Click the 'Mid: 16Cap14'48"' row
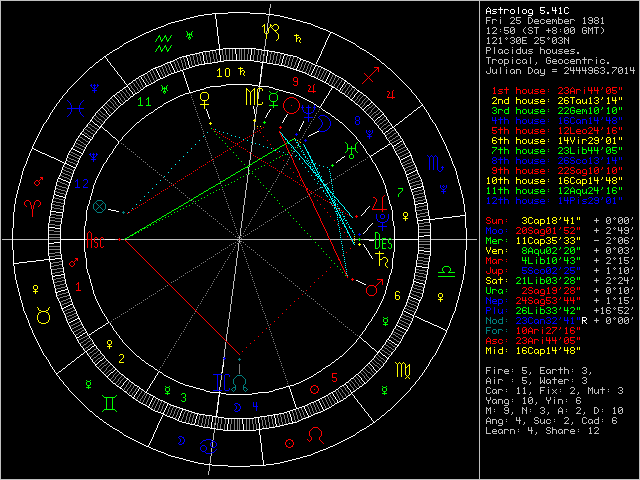Image resolution: width=640 pixels, height=480 pixels. point(533,351)
